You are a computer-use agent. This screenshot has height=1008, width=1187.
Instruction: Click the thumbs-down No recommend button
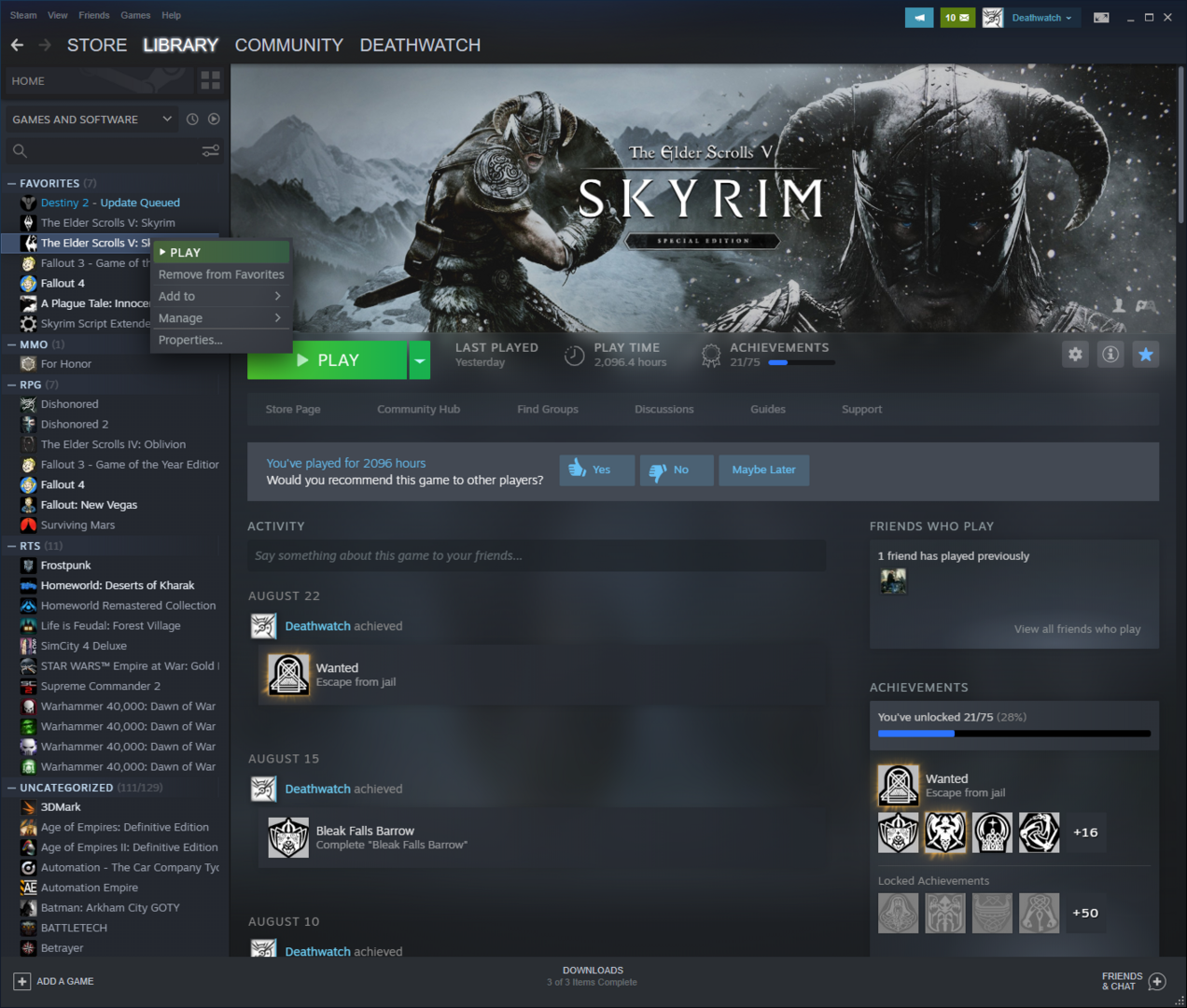(x=677, y=470)
